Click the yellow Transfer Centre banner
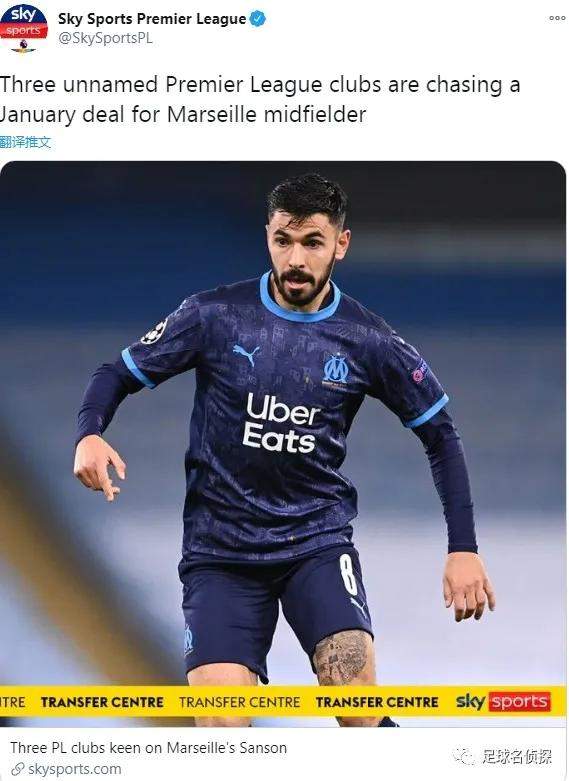 coord(283,702)
